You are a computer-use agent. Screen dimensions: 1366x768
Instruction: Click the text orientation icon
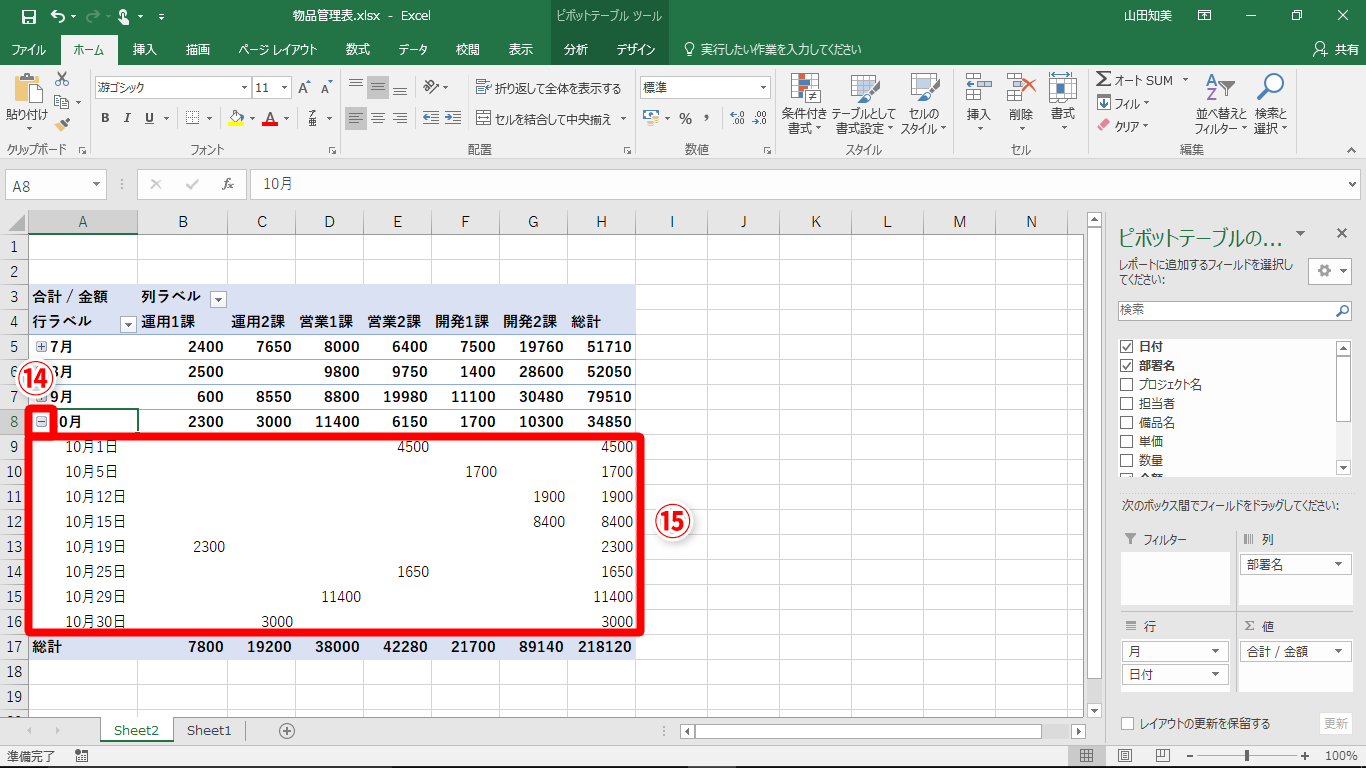(x=431, y=87)
